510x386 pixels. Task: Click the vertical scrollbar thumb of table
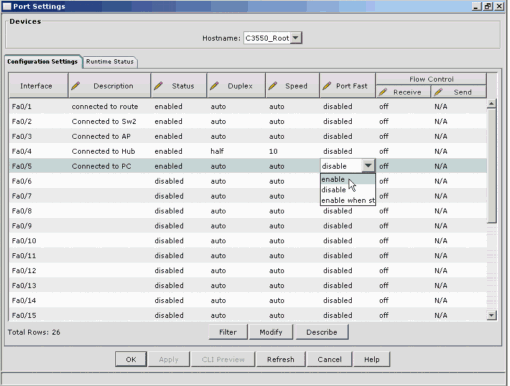(x=491, y=166)
